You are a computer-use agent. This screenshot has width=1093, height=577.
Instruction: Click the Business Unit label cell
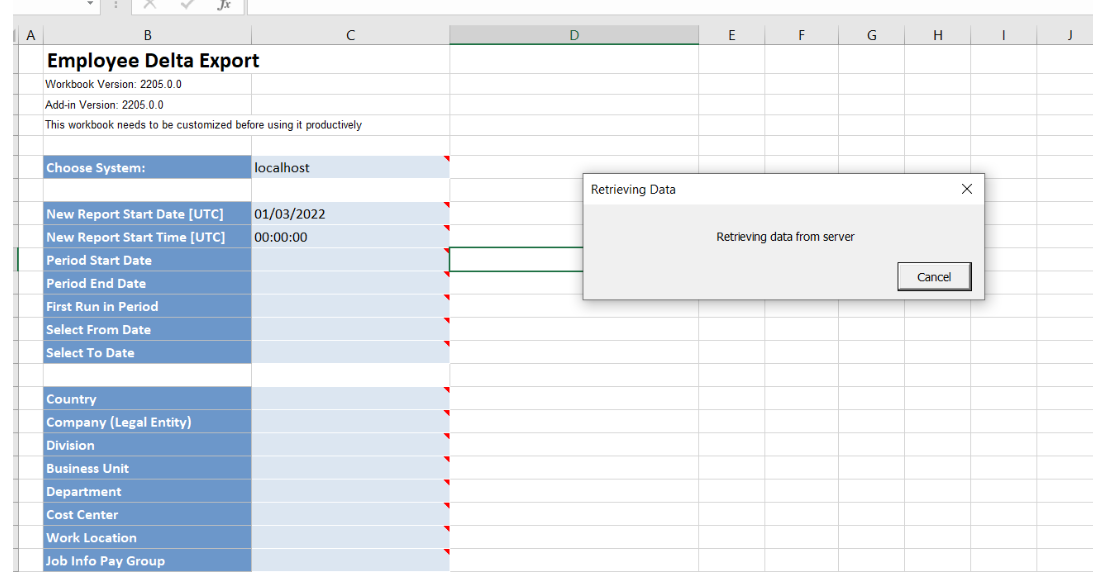click(147, 468)
